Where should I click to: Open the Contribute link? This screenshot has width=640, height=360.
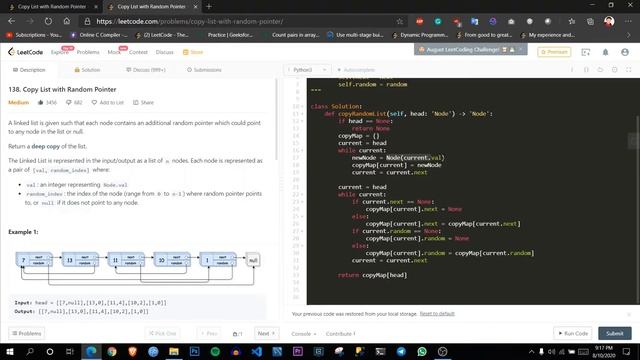click(x=340, y=334)
